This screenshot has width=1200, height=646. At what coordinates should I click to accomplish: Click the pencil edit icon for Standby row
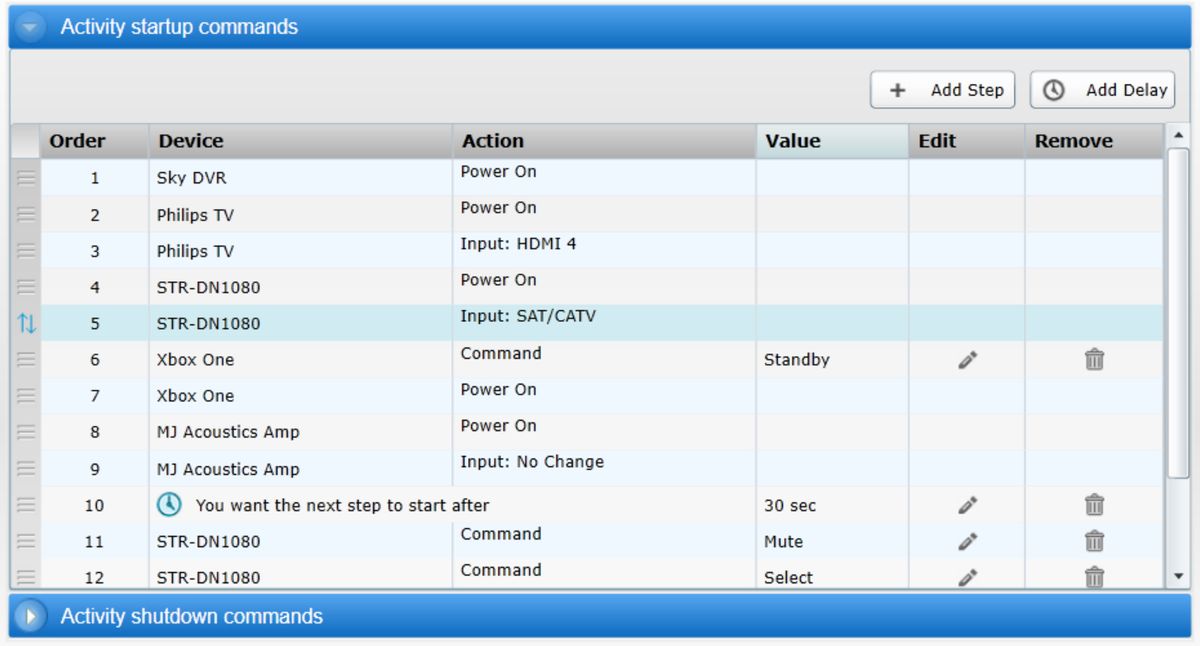click(x=966, y=360)
